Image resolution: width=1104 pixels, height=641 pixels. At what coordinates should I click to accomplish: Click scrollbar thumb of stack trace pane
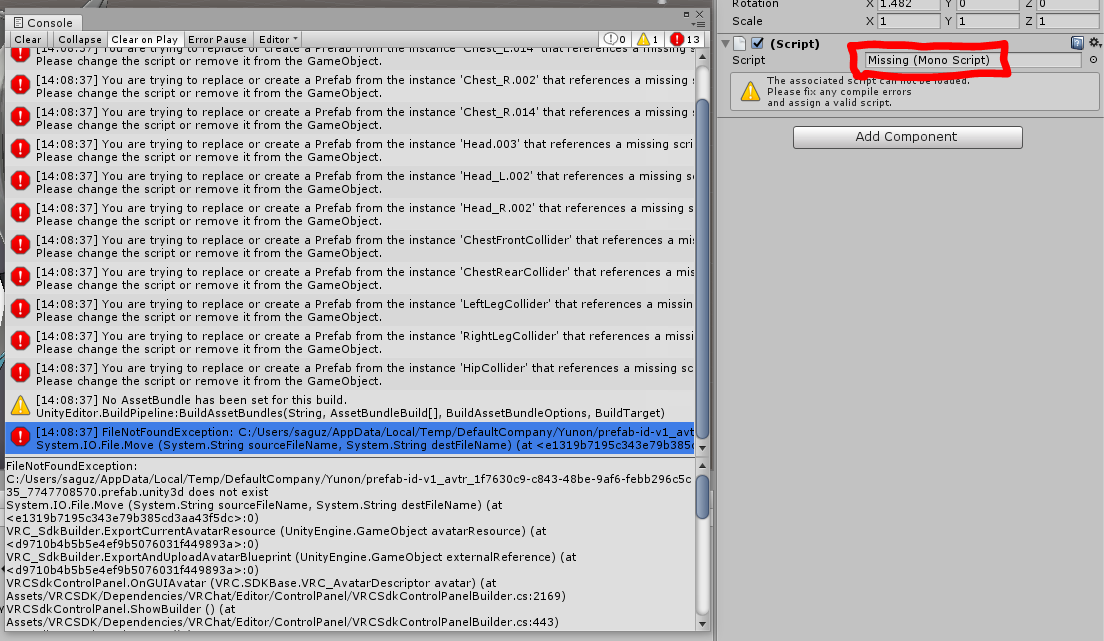(702, 497)
